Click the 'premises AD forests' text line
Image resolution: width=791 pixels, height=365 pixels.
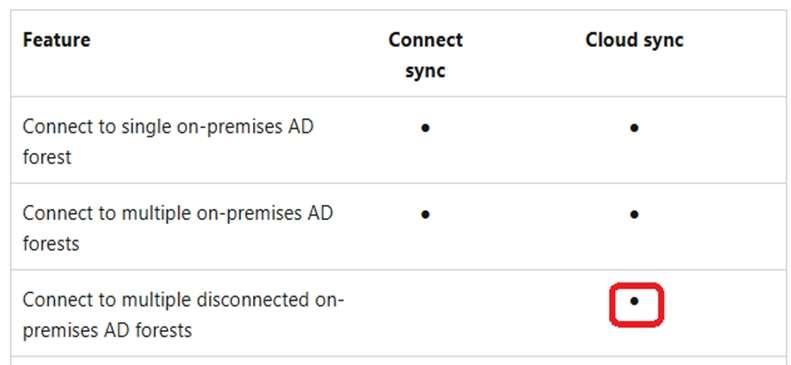tap(107, 331)
